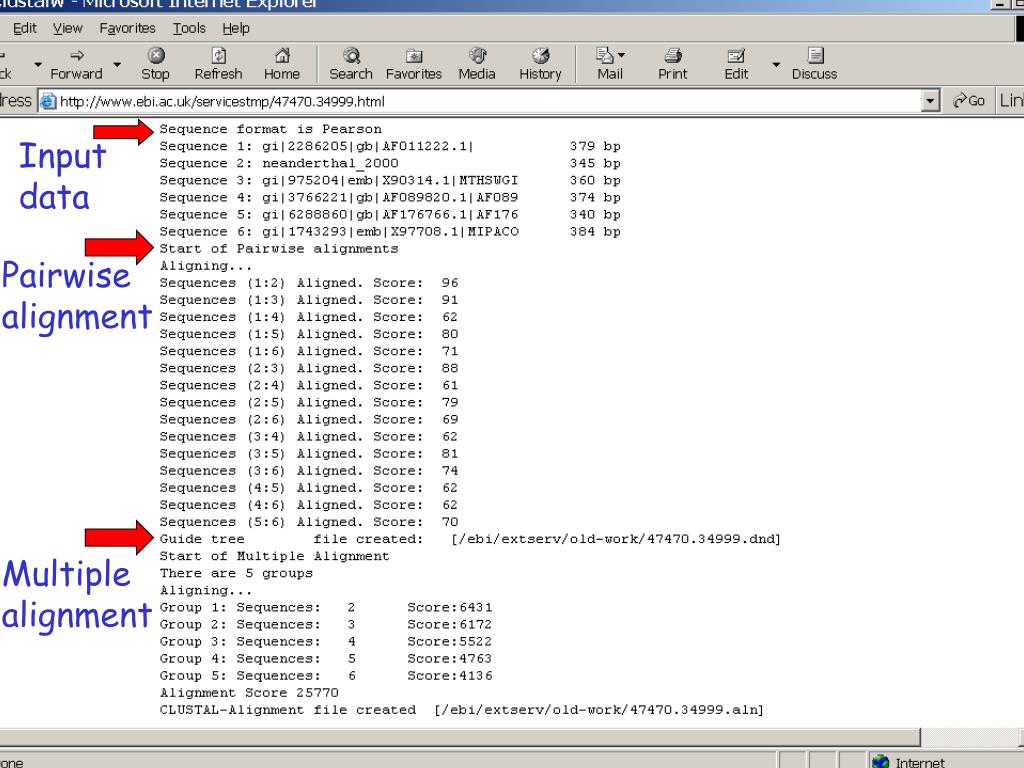Click the 'Group 3: Sequences' score line
The height and width of the screenshot is (768, 1024).
326,641
